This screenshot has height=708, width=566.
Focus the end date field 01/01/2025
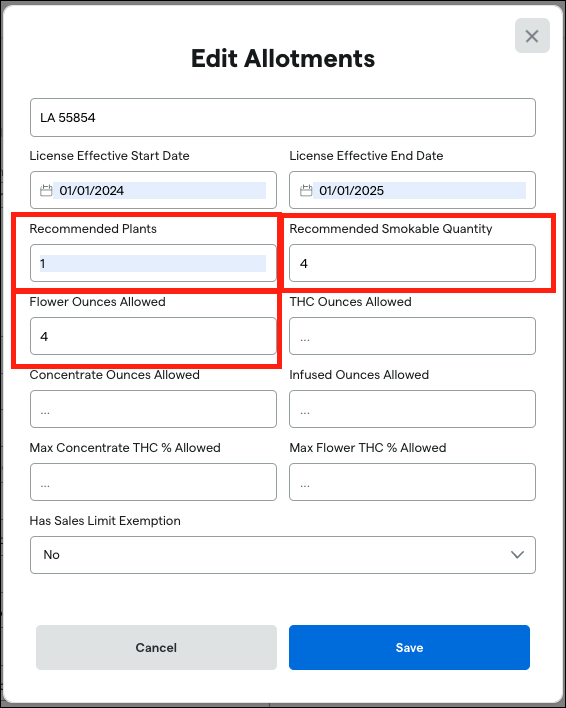tap(413, 190)
